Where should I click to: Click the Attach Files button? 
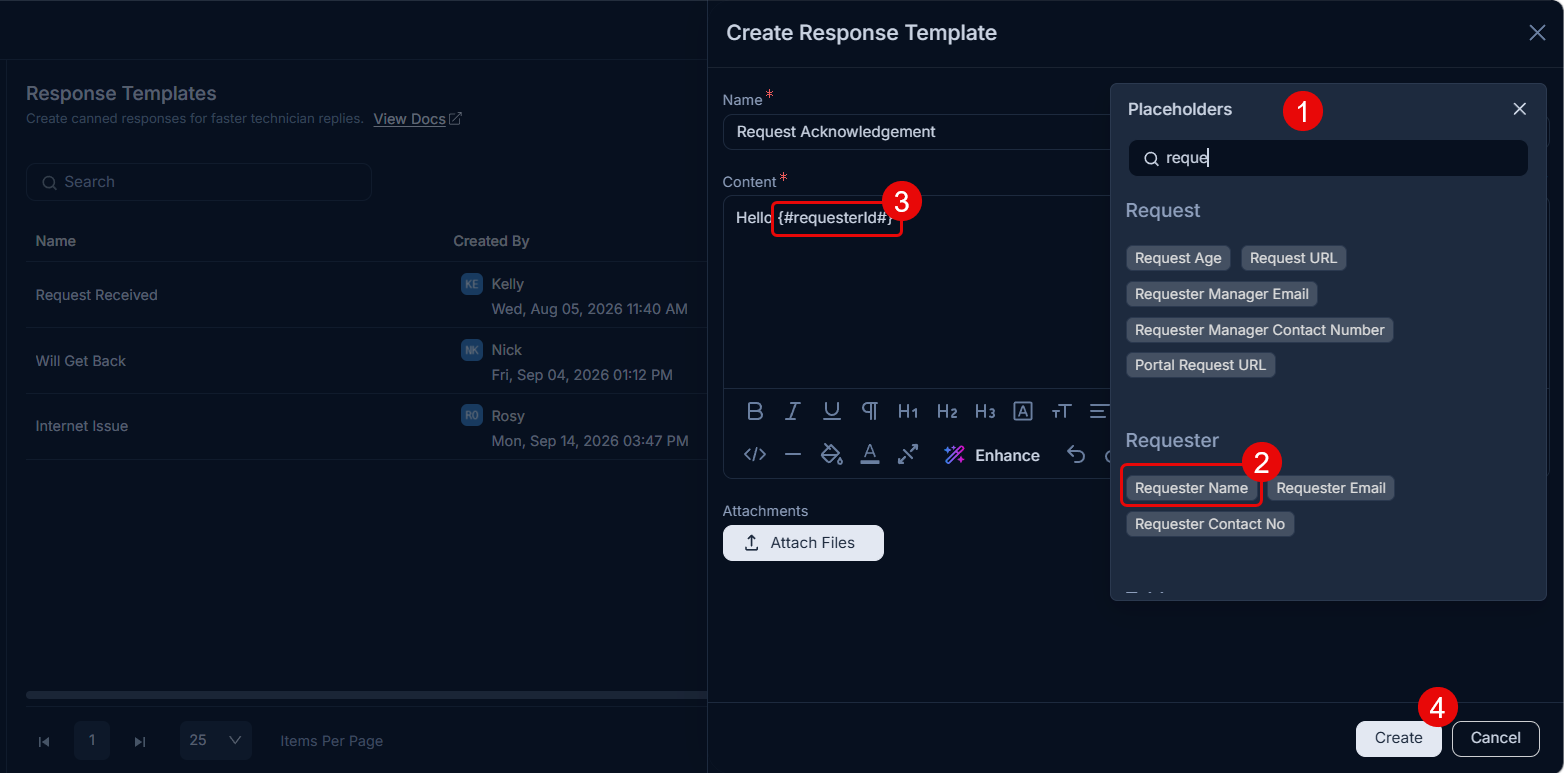(803, 543)
